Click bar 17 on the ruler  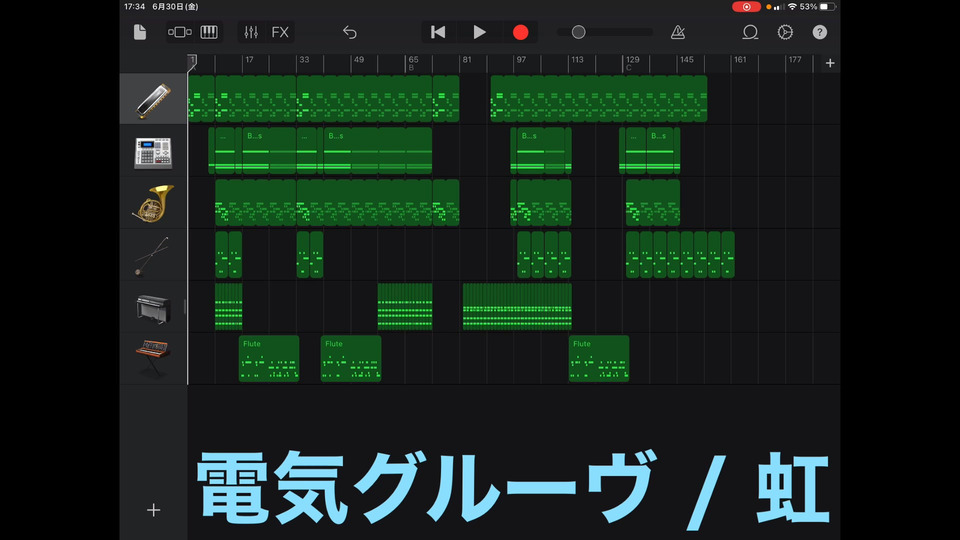click(x=249, y=59)
